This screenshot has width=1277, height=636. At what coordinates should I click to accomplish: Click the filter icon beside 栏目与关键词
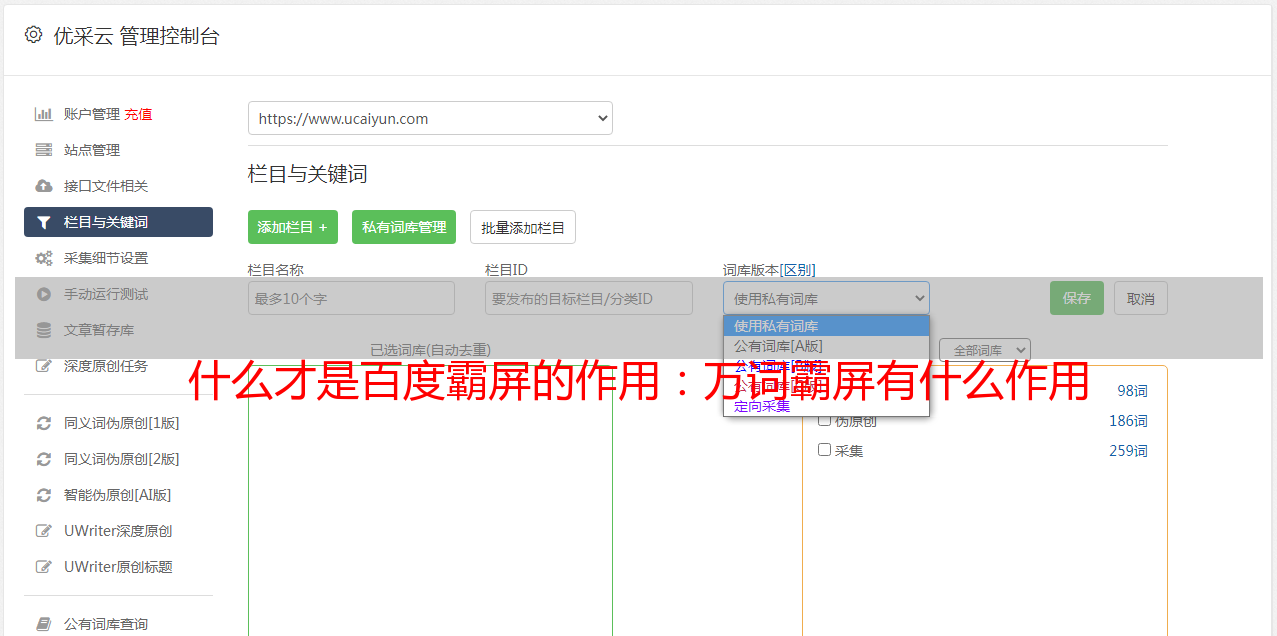click(x=43, y=222)
